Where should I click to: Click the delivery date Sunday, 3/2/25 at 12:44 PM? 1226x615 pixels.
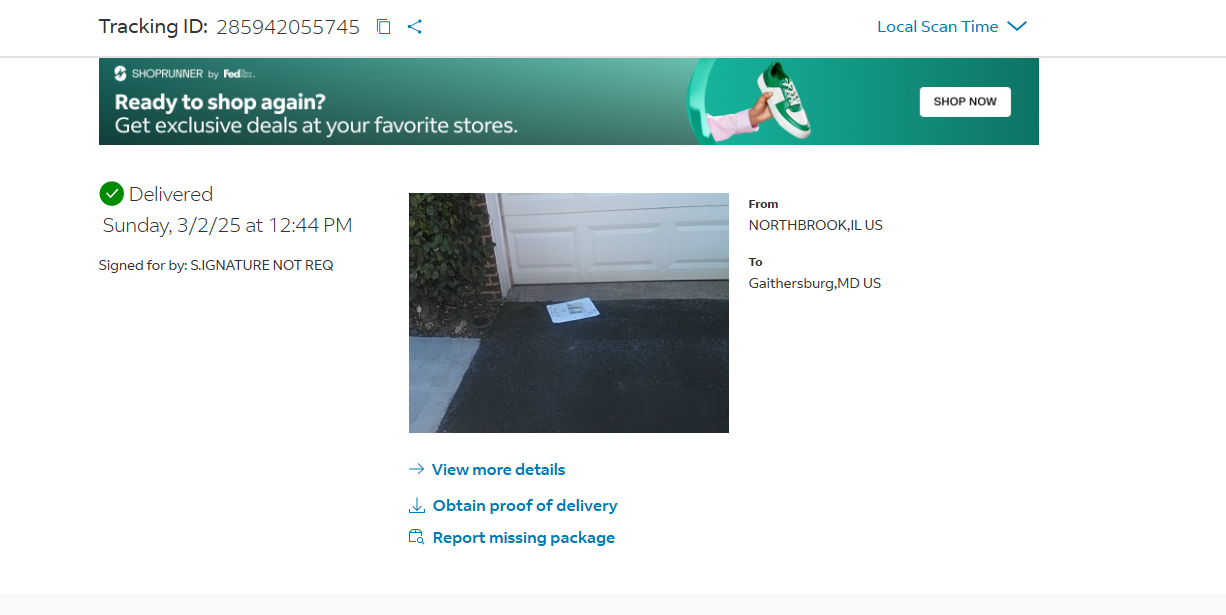tap(228, 226)
